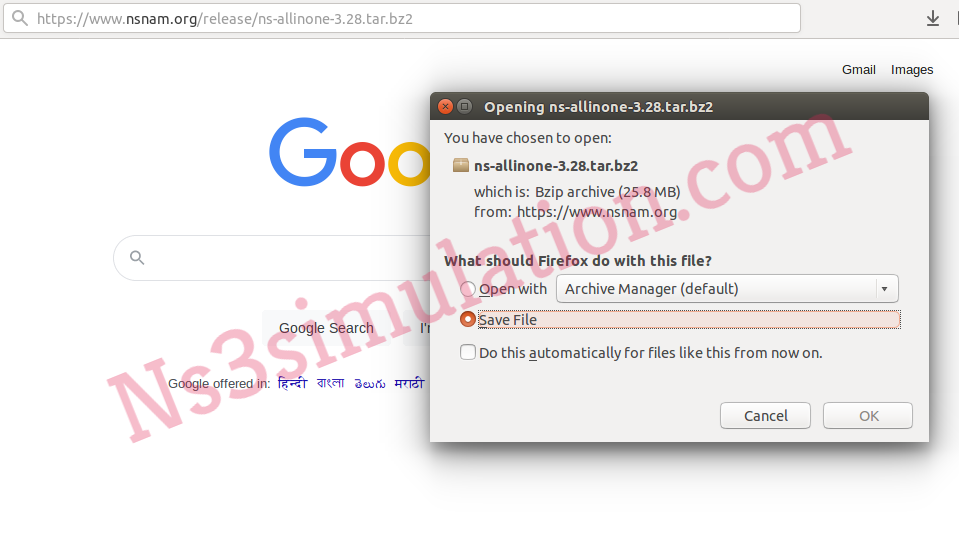Click the search icon inside Google search box
Image resolution: width=959 pixels, height=539 pixels.
point(137,258)
